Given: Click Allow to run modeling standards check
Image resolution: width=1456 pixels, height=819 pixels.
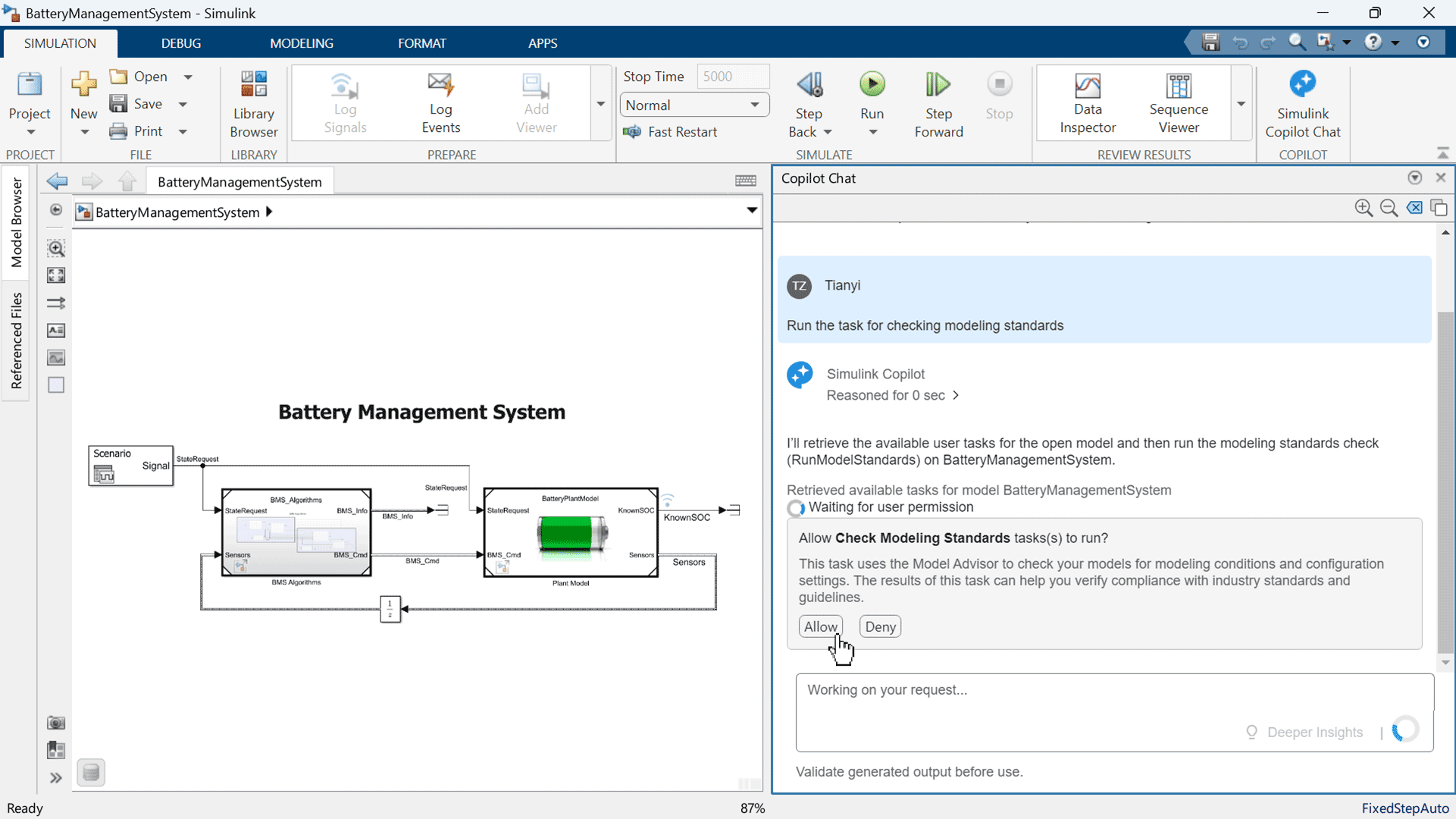Looking at the screenshot, I should [x=820, y=626].
